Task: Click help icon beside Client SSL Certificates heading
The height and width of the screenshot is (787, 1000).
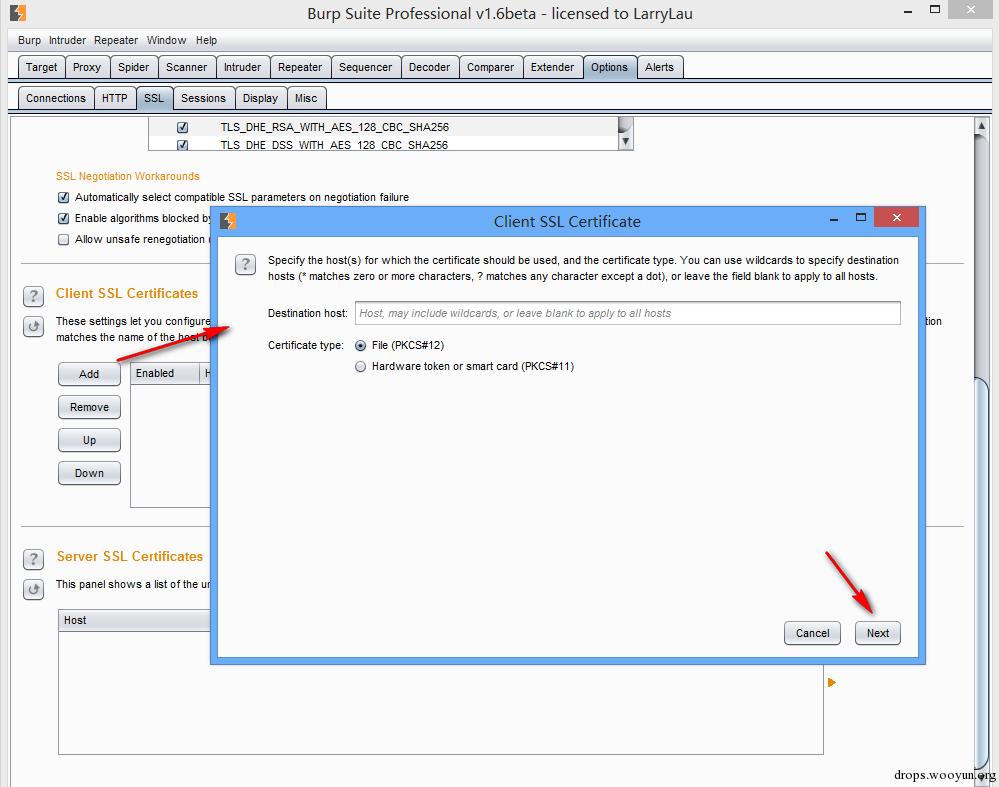Action: pos(34,296)
